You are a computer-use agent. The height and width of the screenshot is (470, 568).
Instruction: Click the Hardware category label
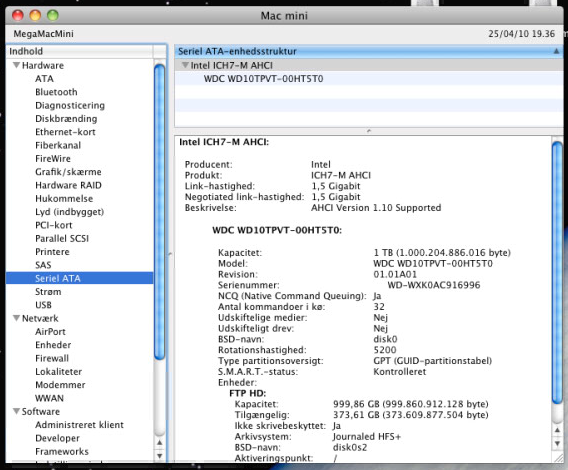pos(43,65)
